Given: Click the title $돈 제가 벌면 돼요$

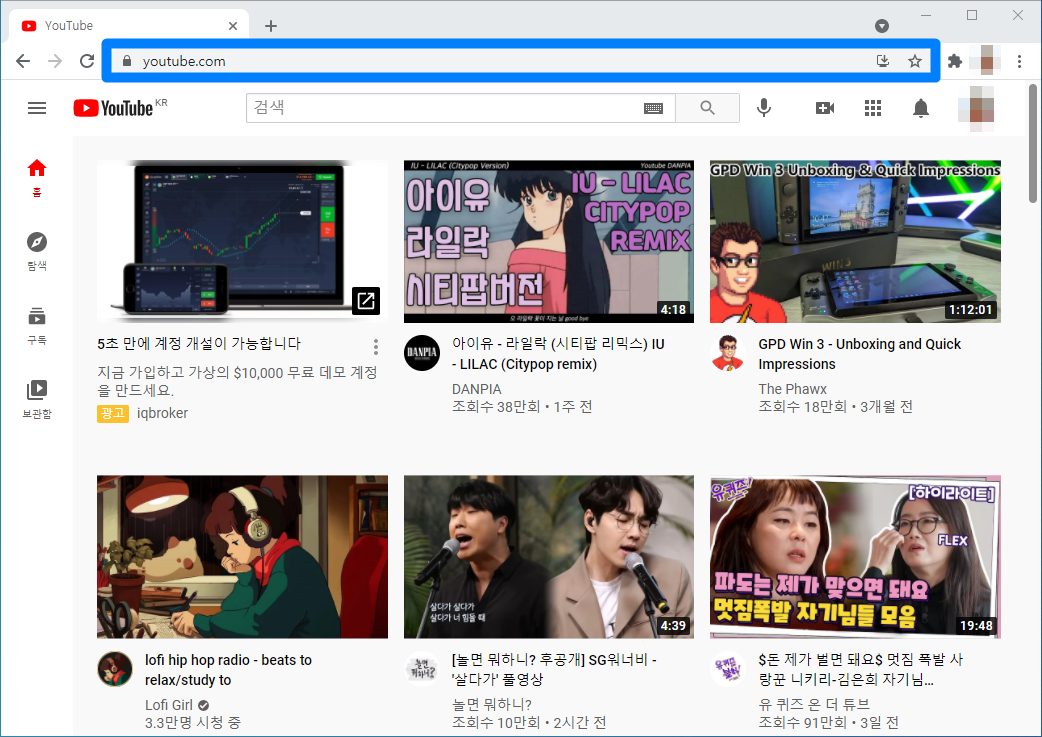Looking at the screenshot, I should click(x=860, y=670).
